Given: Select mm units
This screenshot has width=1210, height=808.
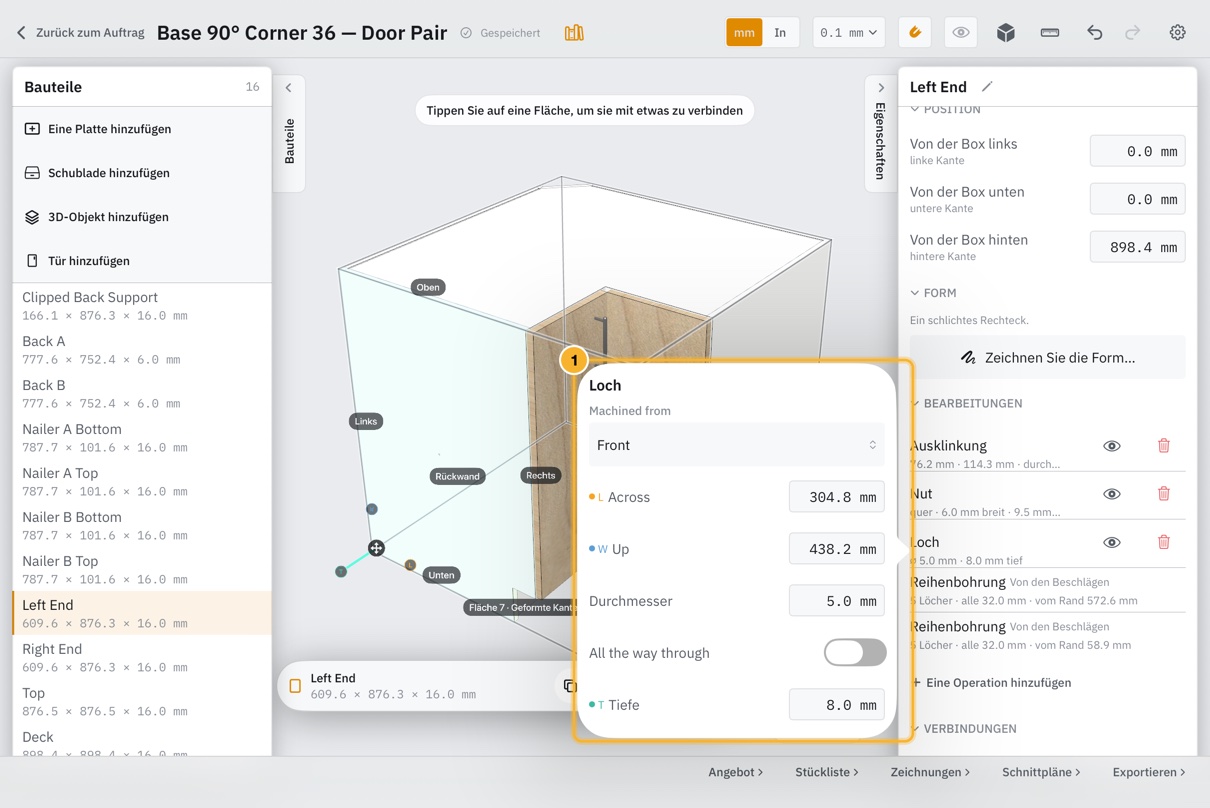Looking at the screenshot, I should 744,33.
